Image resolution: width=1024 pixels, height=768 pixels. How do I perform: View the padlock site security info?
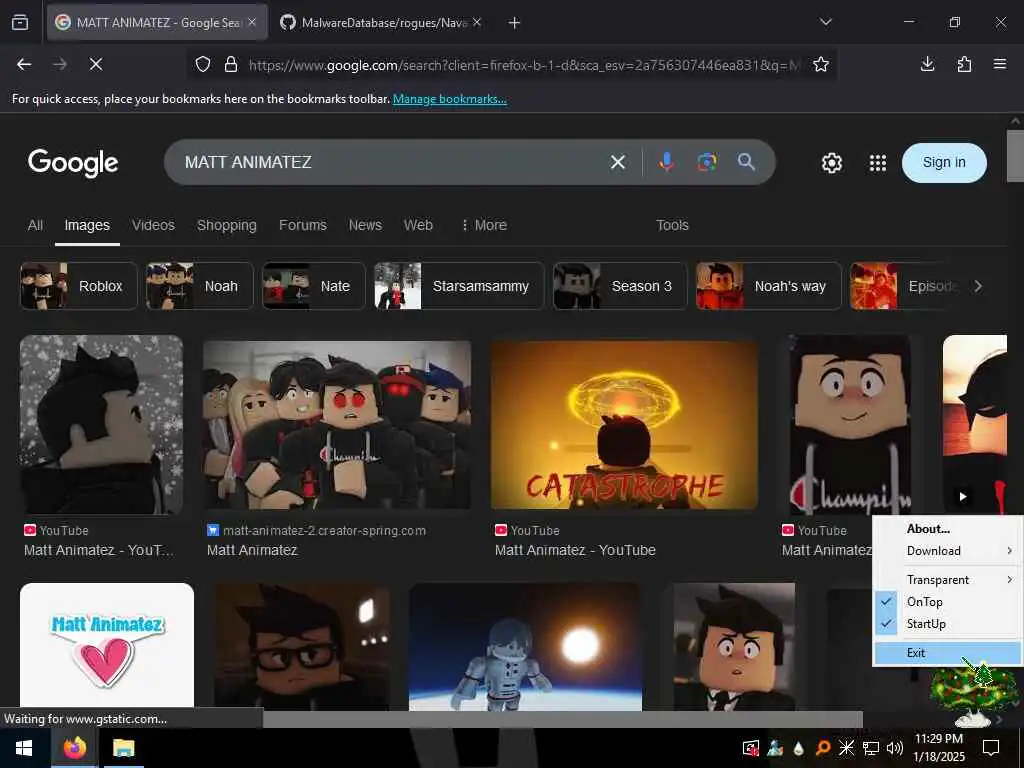(x=231, y=64)
